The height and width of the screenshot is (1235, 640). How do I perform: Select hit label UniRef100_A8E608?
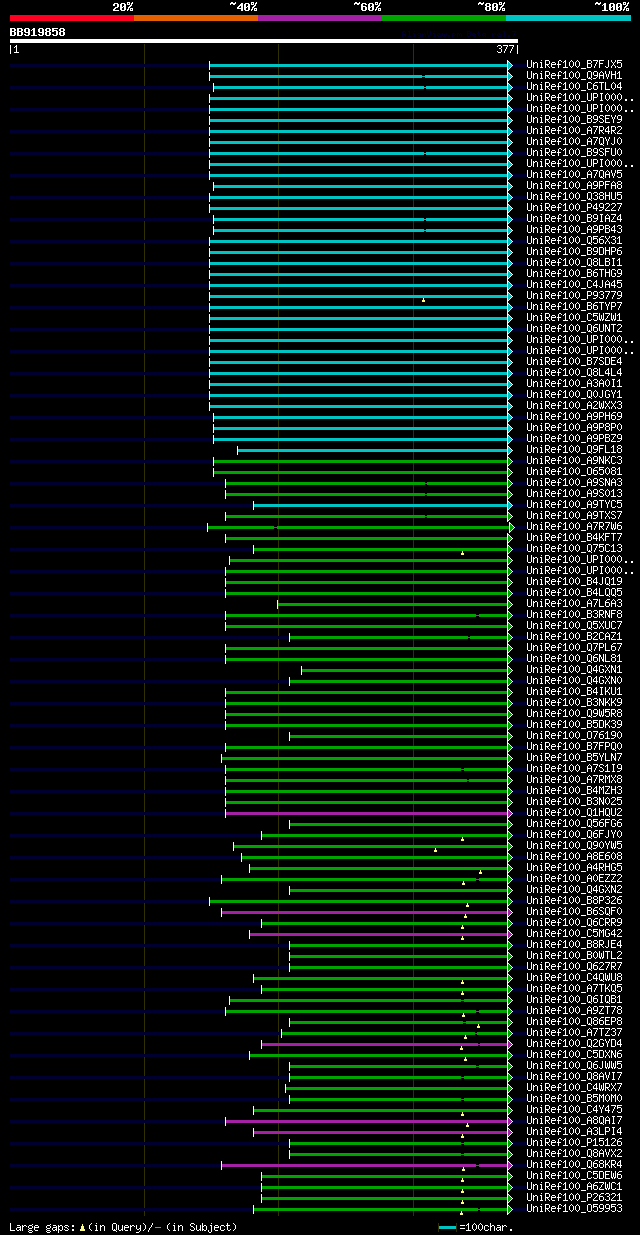tap(574, 856)
